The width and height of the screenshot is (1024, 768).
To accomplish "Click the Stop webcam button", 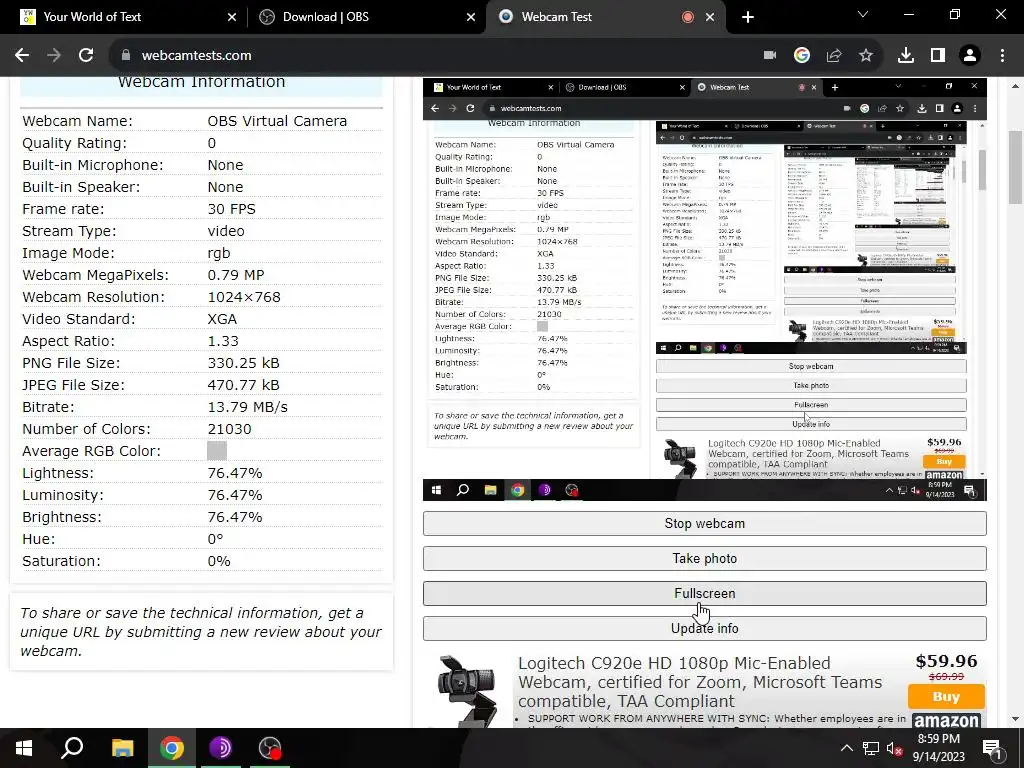I will tap(705, 524).
